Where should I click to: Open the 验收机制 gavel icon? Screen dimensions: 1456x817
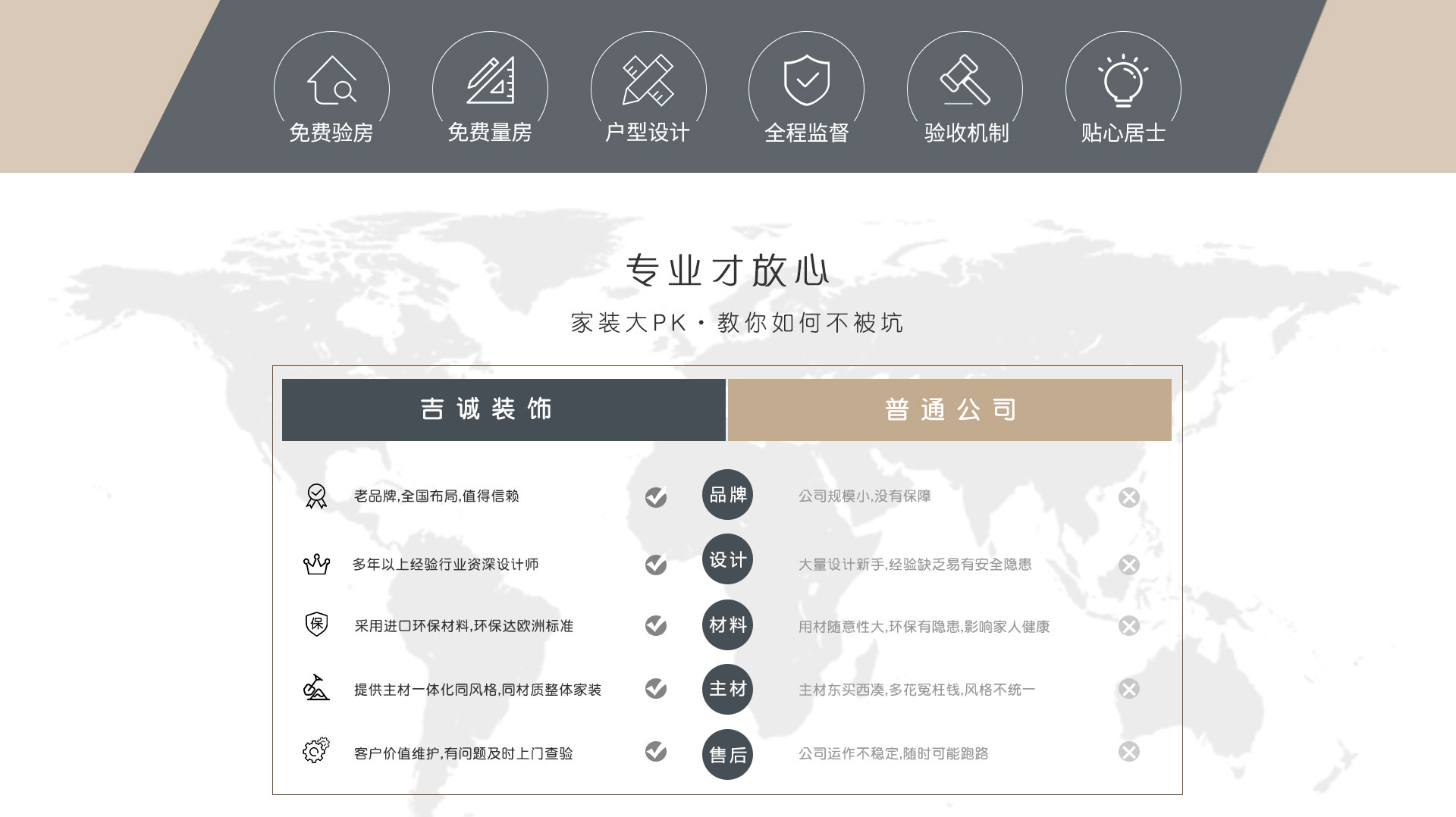[965, 80]
